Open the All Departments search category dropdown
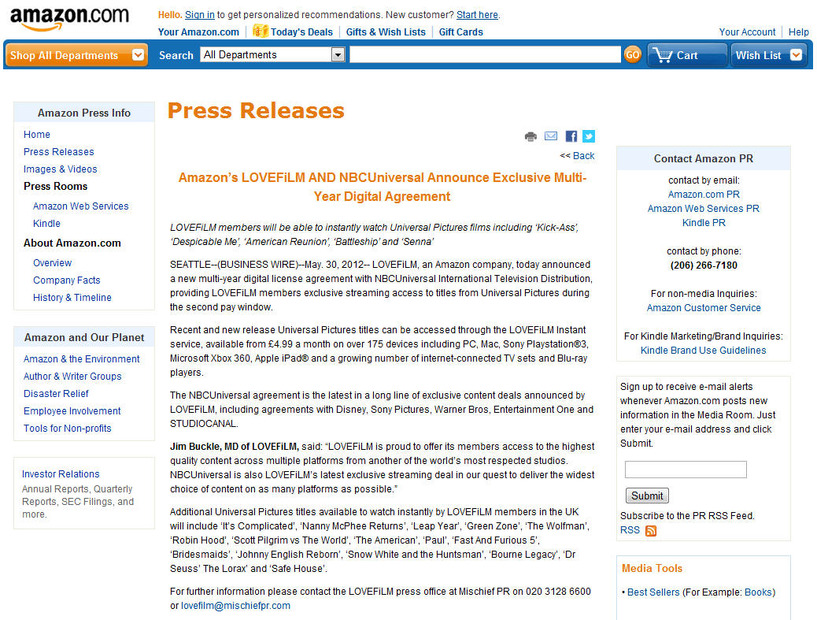817x620 pixels. click(x=273, y=54)
